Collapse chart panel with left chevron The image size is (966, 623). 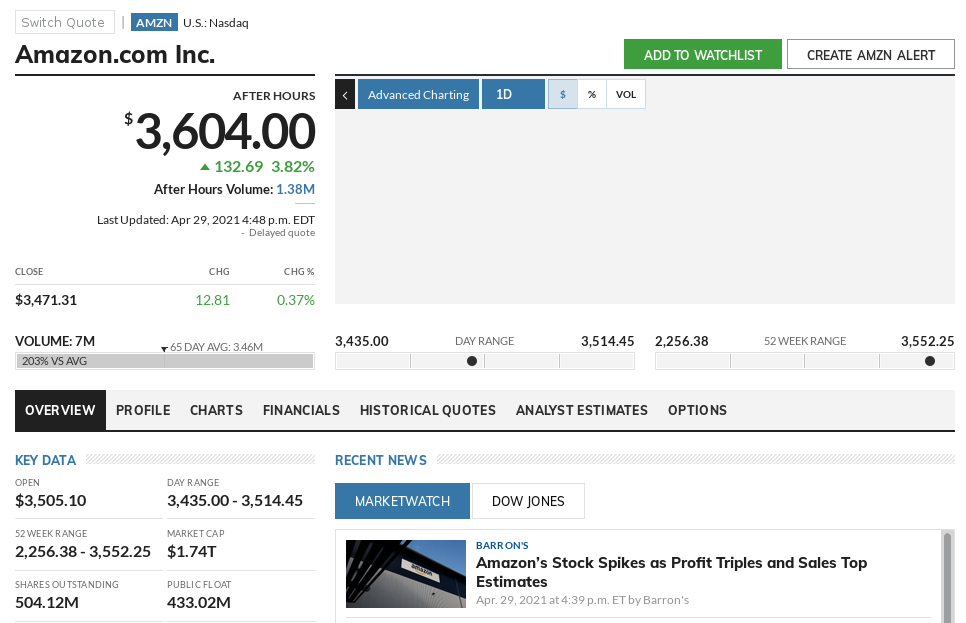345,95
